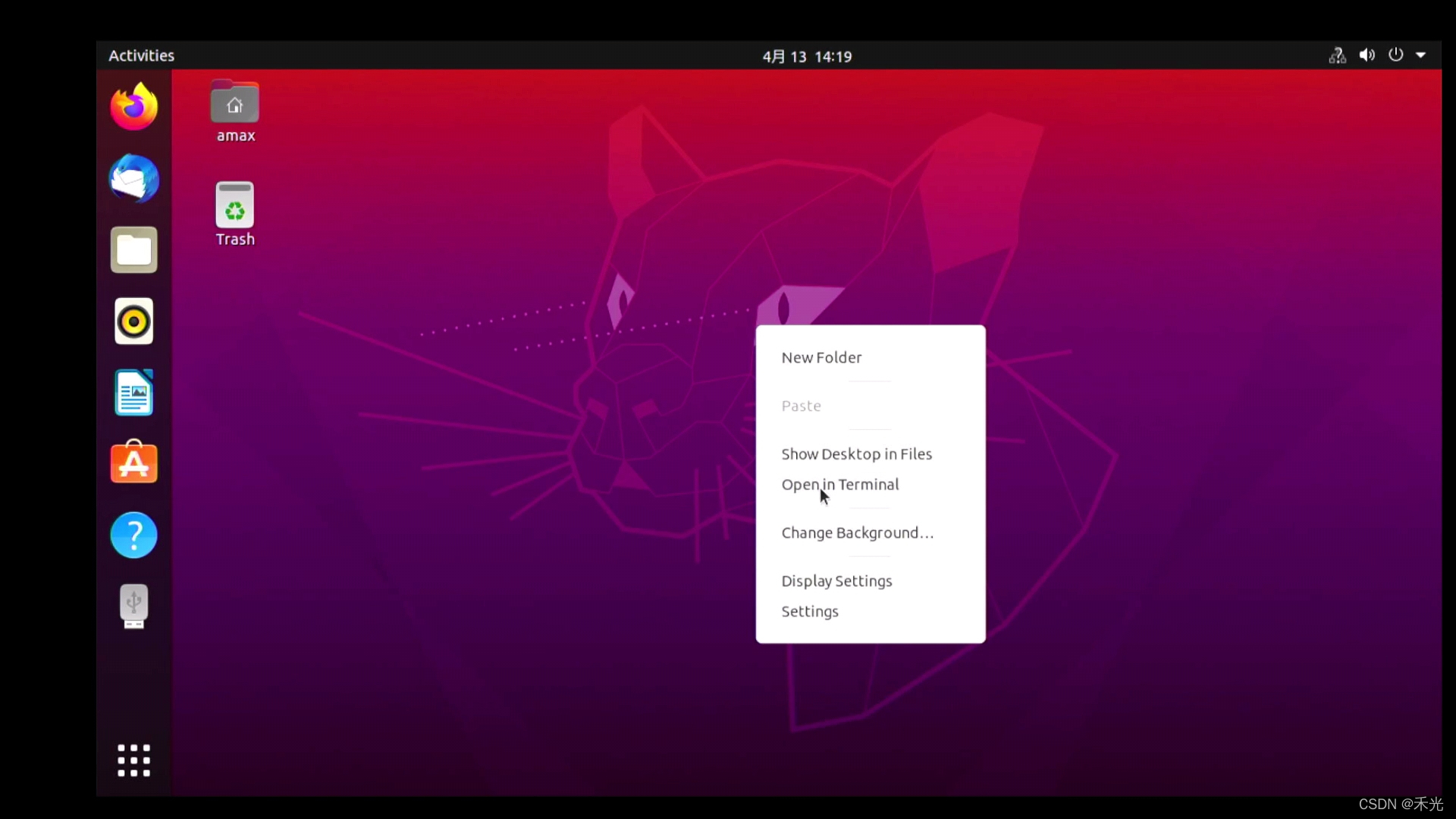Open Change Background settings
The height and width of the screenshot is (819, 1456).
click(858, 532)
